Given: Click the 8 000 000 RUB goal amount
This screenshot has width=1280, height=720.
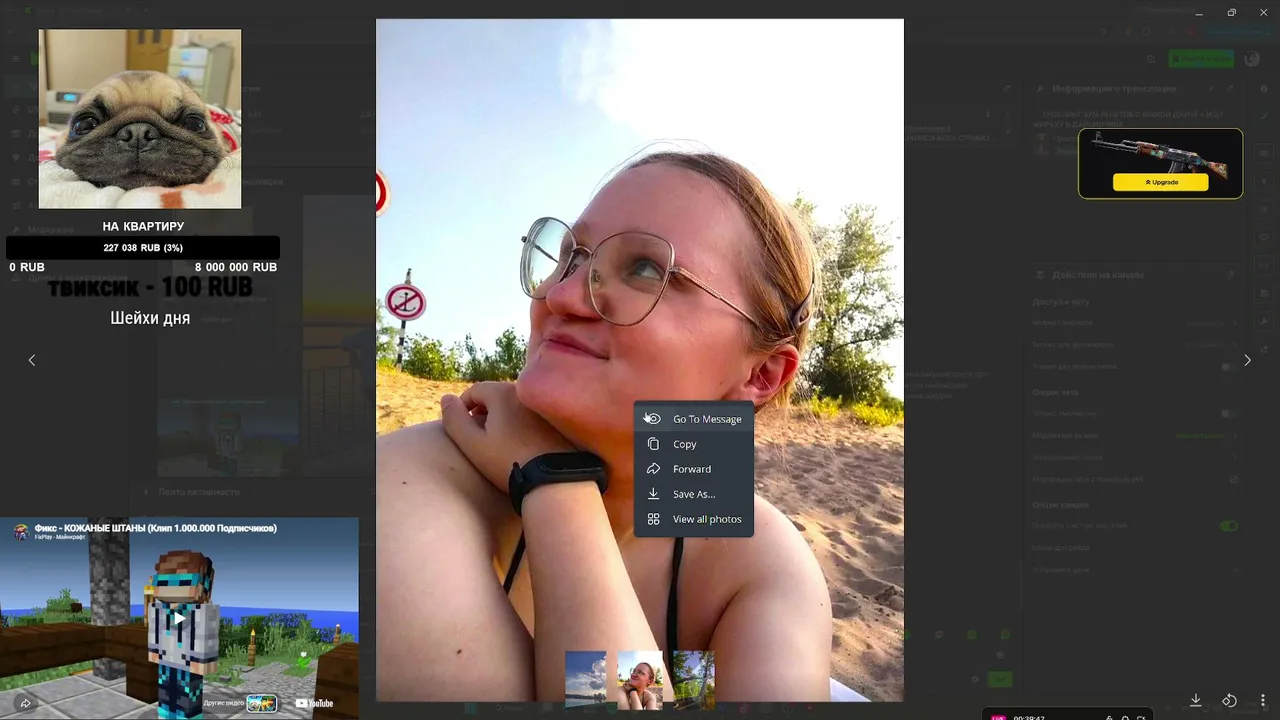Looking at the screenshot, I should [x=236, y=268].
